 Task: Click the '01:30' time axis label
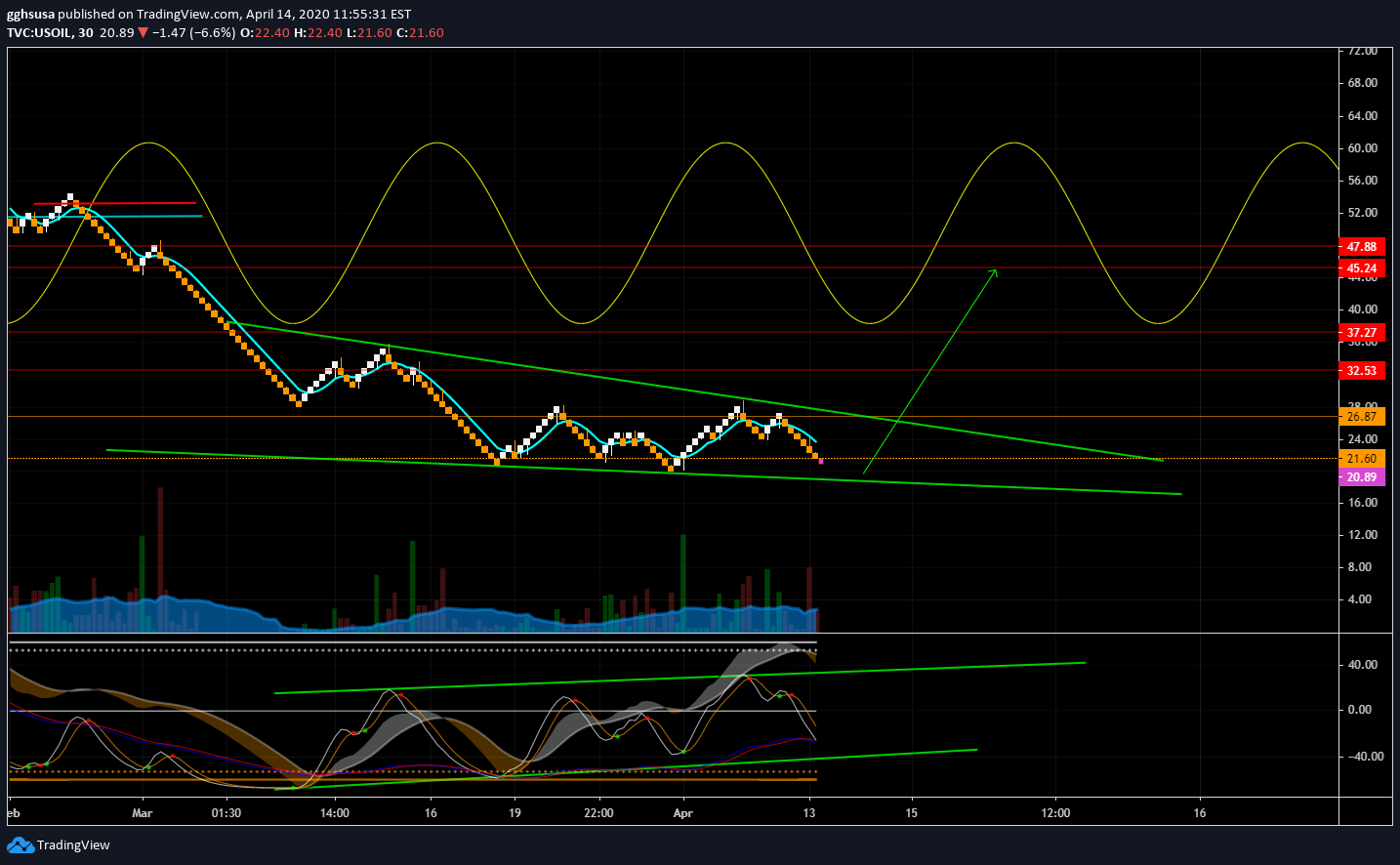tap(226, 813)
